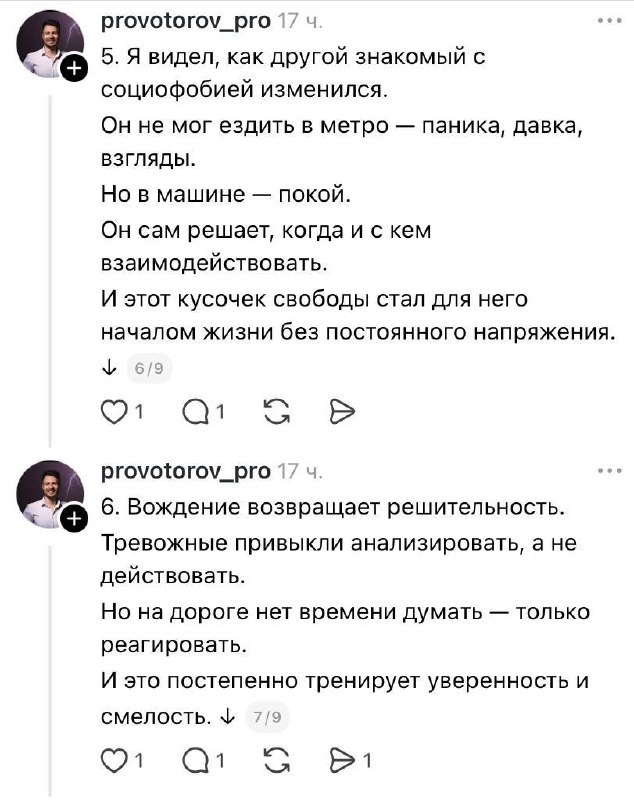Open comments on the second post
This screenshot has width=634, height=800.
tap(195, 761)
